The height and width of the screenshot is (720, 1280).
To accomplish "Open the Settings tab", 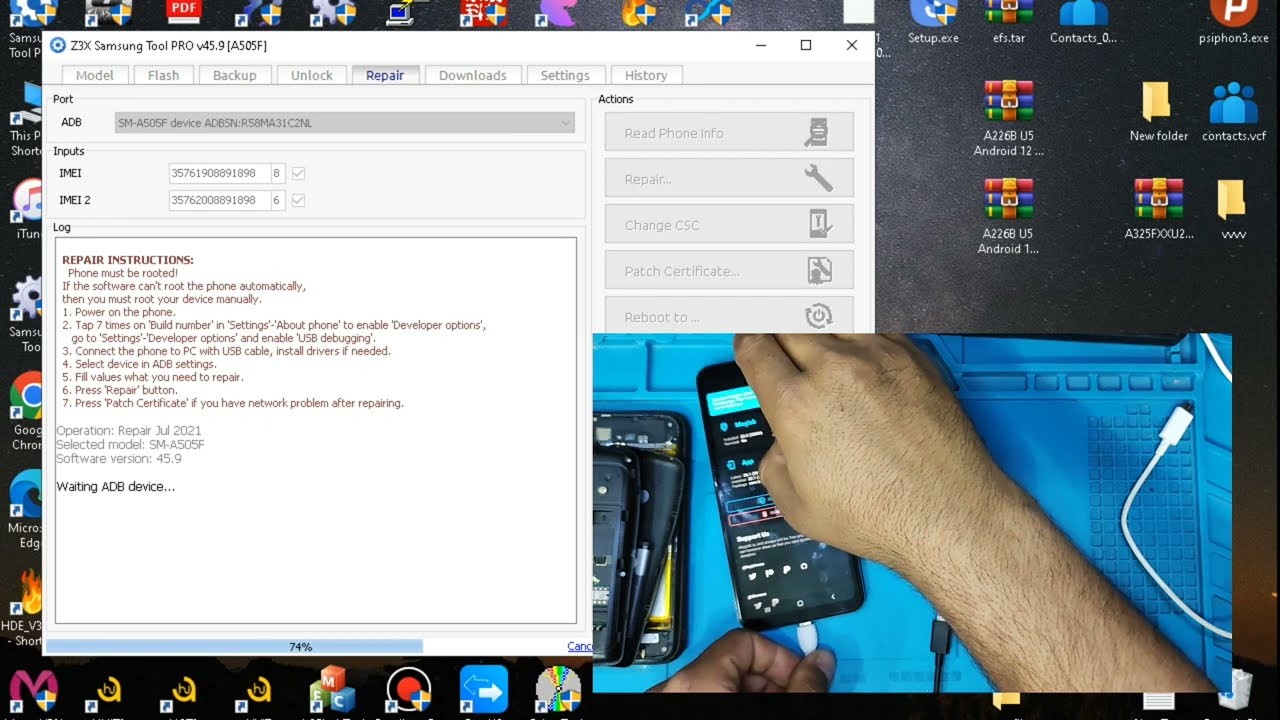I will coord(565,75).
